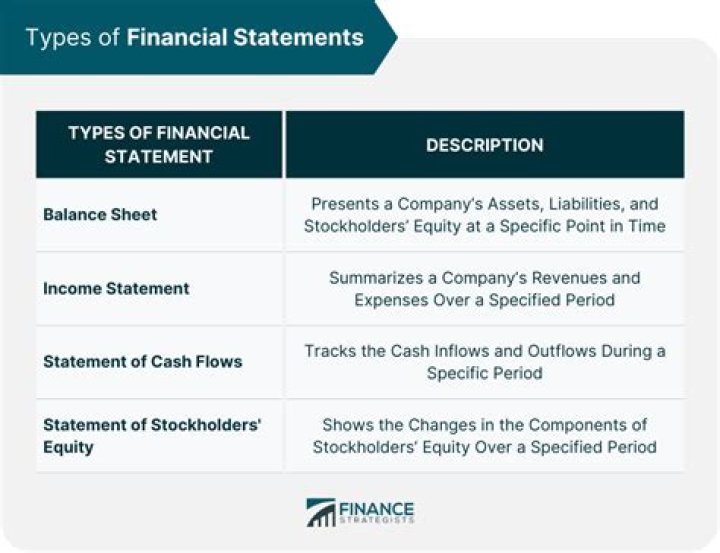Click the bold 'Financial Statements' title words
Viewport: 720px width, 553px height.
(x=245, y=38)
